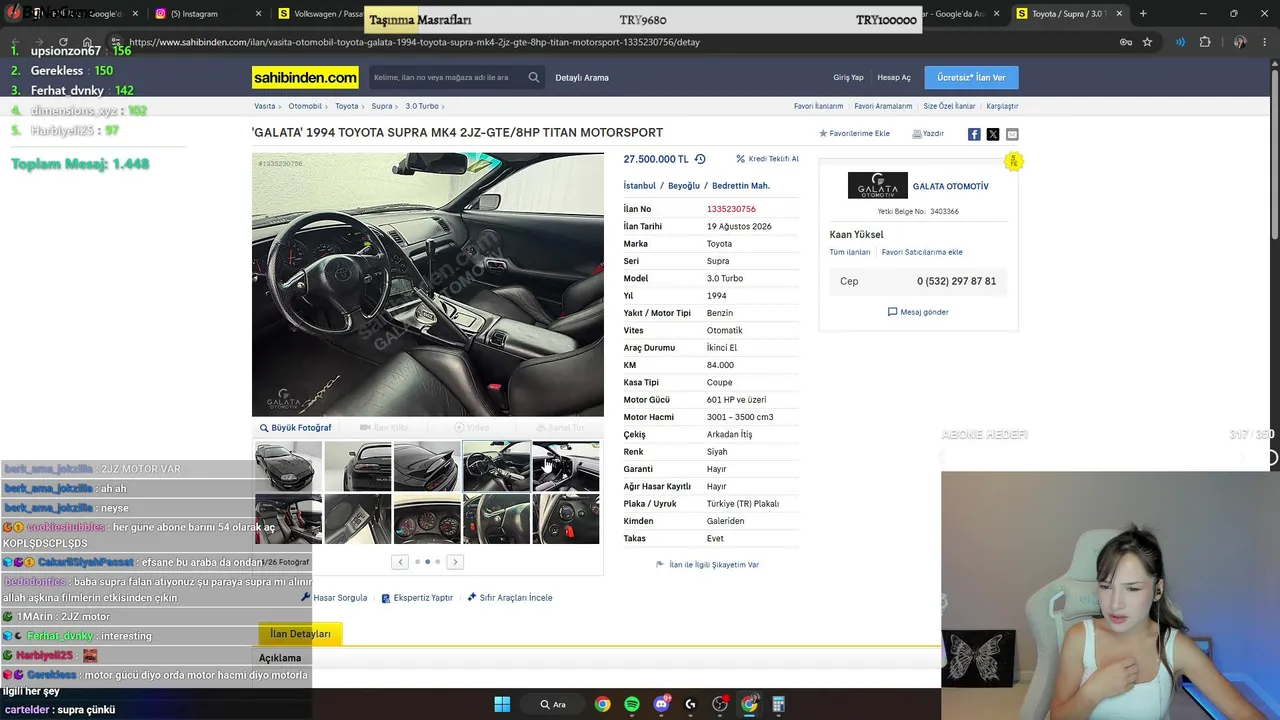
Task: Click the star icon to add favorites
Action: tap(823, 133)
